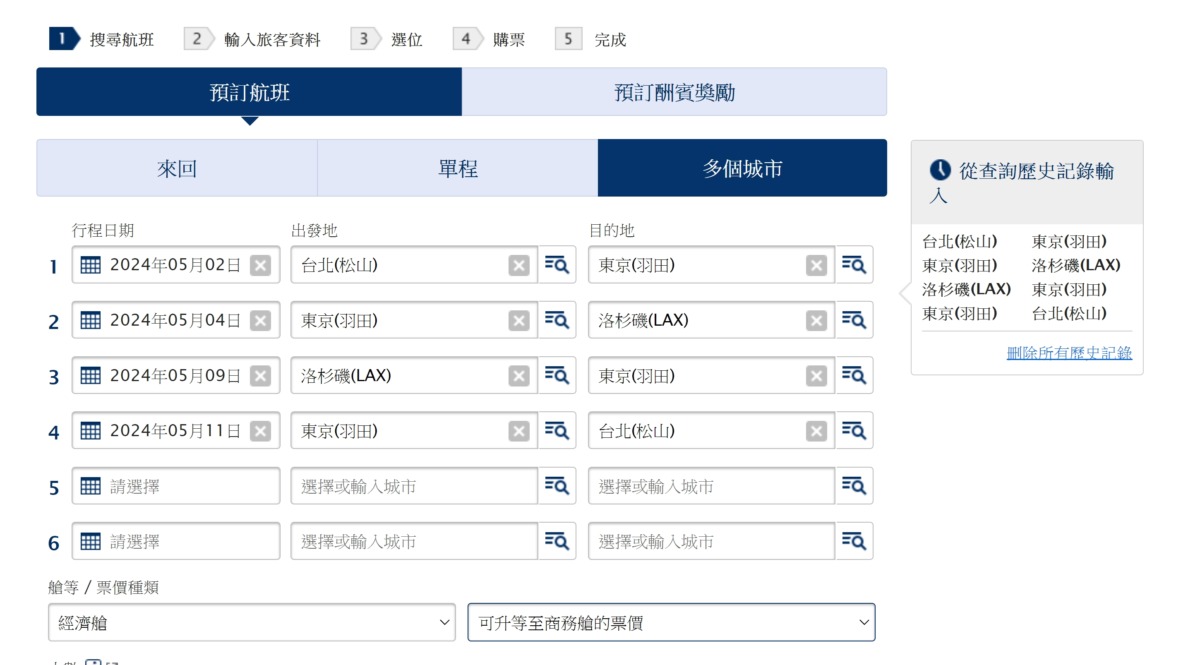Select the 來回 round-trip tab

click(x=177, y=168)
